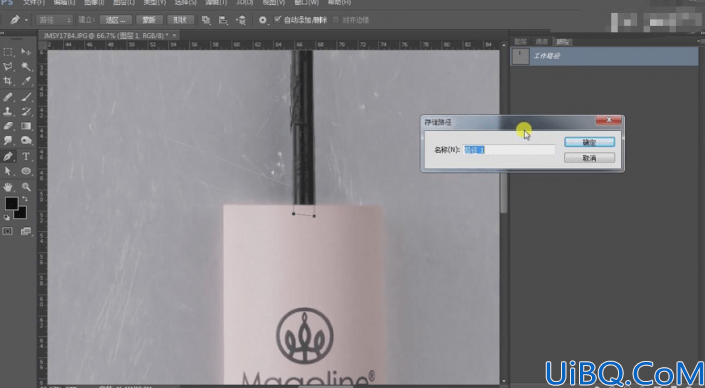This screenshot has width=705, height=388.
Task: Click the foreground color swatch
Action: click(x=11, y=204)
